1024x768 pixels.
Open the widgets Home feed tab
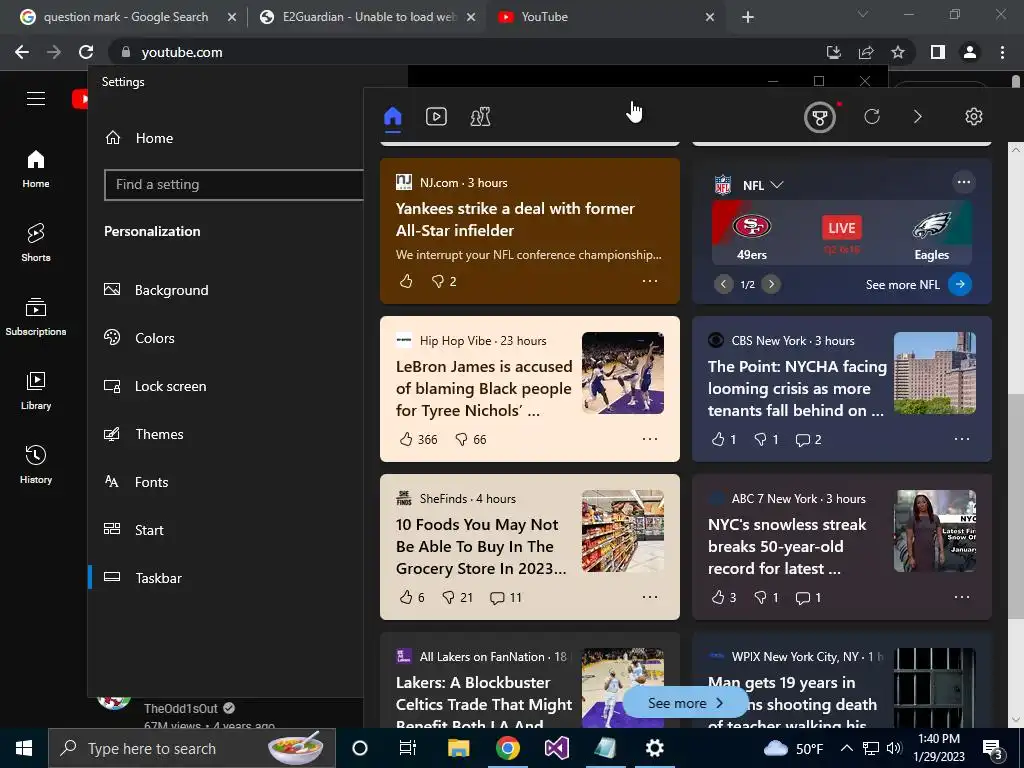point(392,117)
